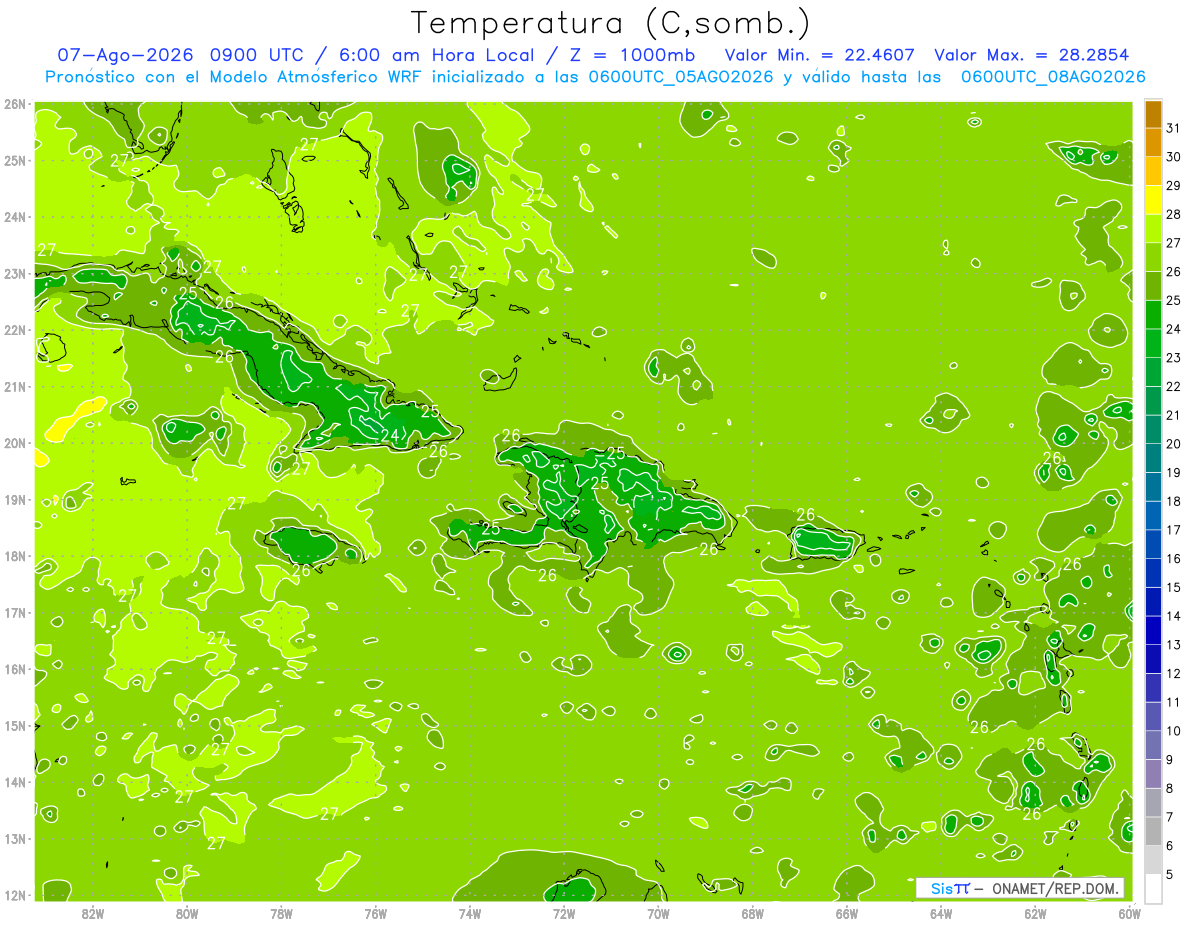The image size is (1200, 927).
Task: Click the '76W' longitude axis label
Action: click(375, 912)
